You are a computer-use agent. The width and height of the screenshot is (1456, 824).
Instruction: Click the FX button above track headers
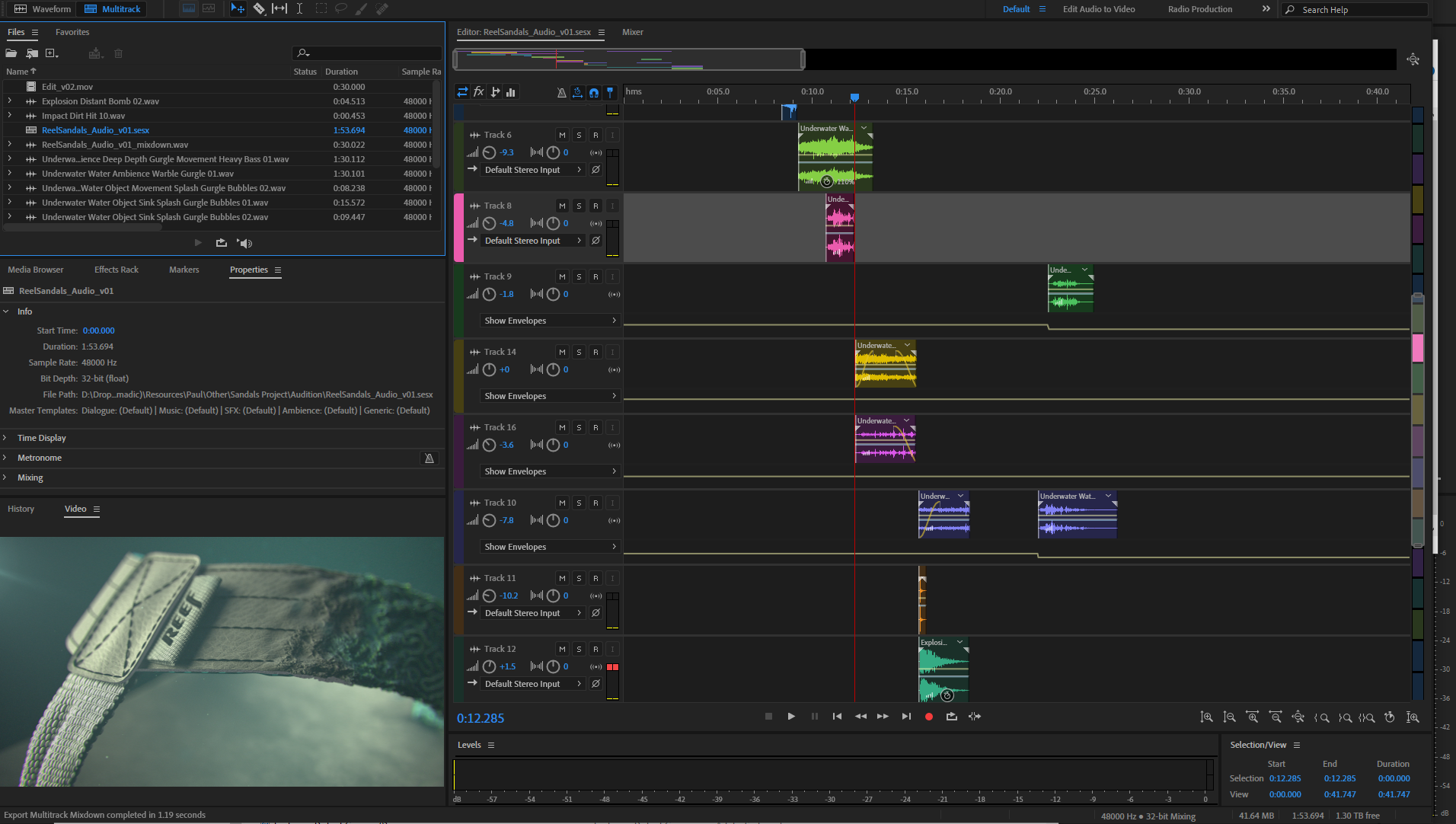pyautogui.click(x=478, y=92)
